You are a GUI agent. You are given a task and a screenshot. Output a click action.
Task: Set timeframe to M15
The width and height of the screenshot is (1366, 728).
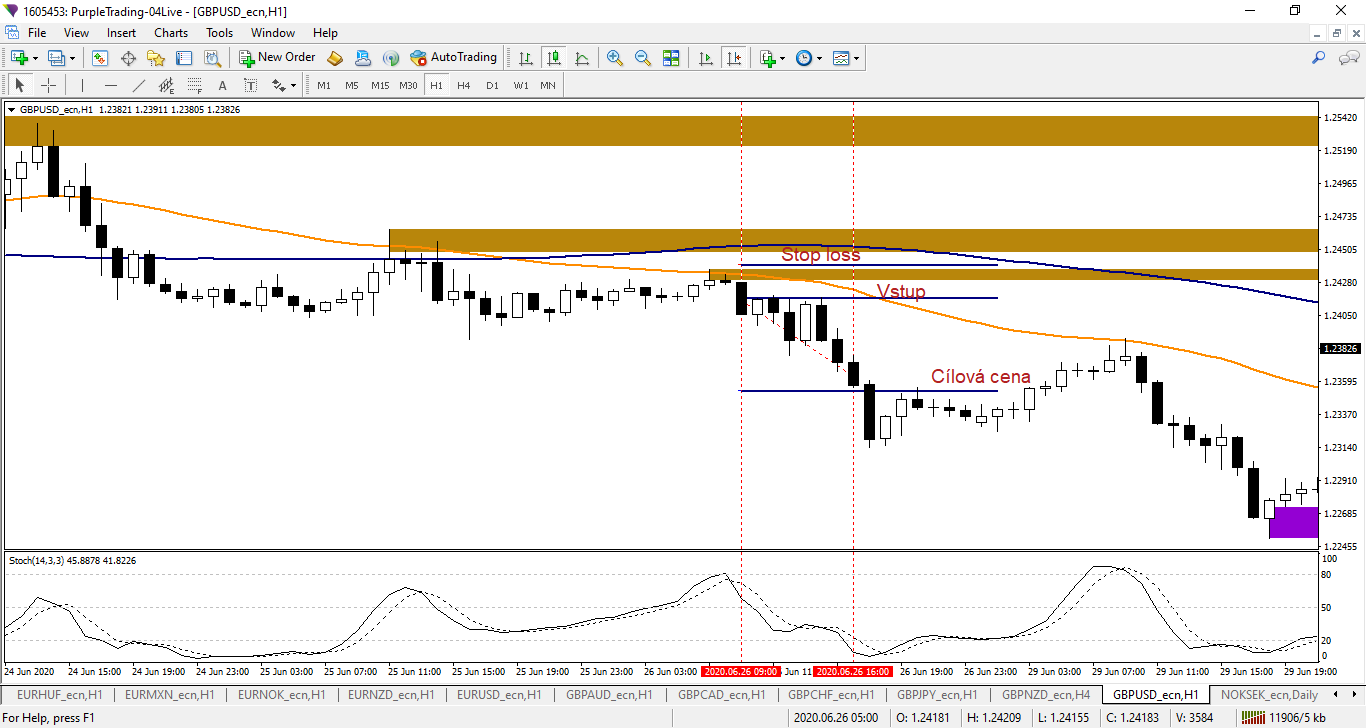pos(380,85)
